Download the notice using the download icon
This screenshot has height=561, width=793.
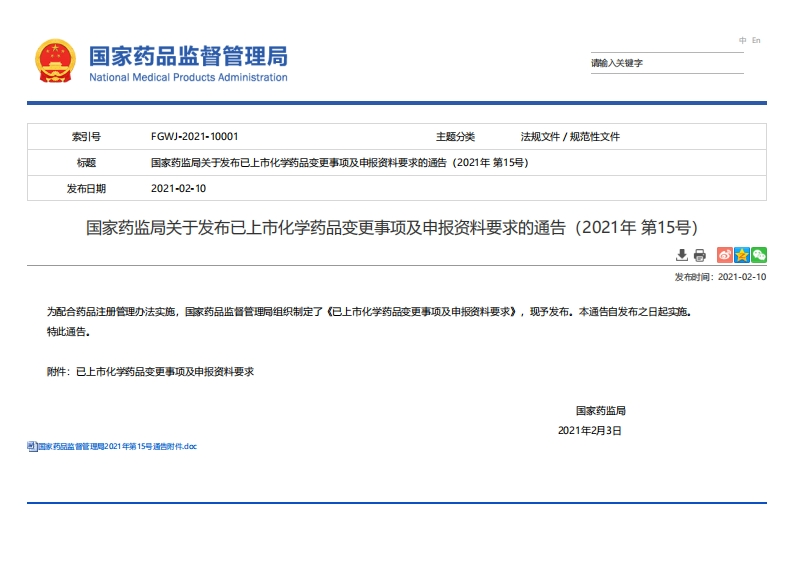(682, 255)
